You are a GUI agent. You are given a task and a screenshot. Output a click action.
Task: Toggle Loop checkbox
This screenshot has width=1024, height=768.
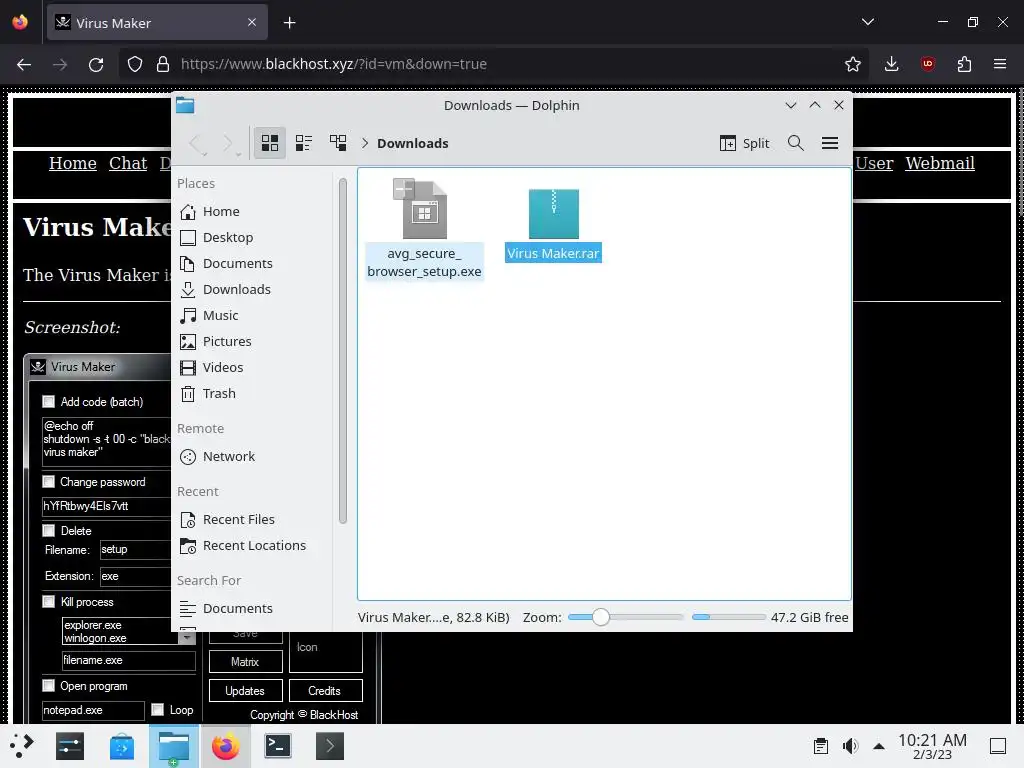pos(157,710)
